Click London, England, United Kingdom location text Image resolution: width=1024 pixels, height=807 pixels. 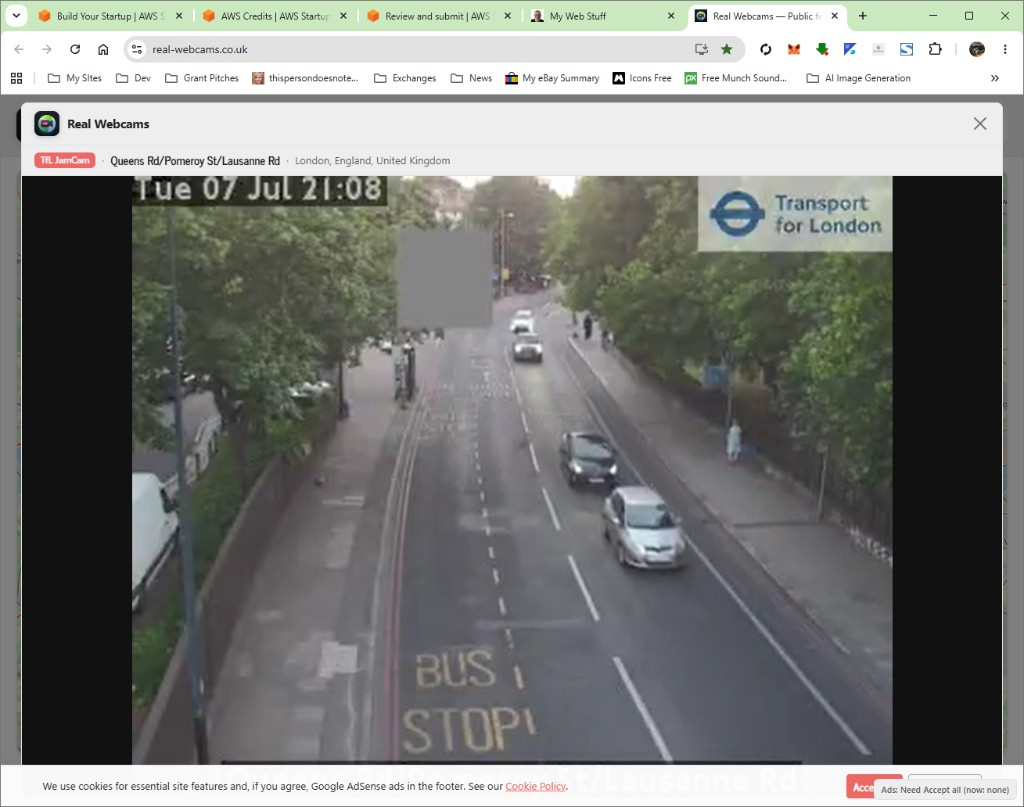pos(372,161)
